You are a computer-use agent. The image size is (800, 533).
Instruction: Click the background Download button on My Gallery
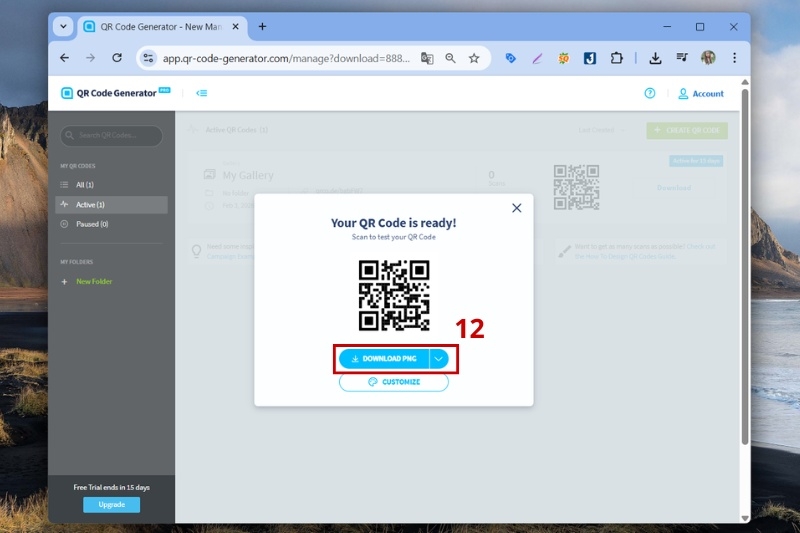point(673,188)
